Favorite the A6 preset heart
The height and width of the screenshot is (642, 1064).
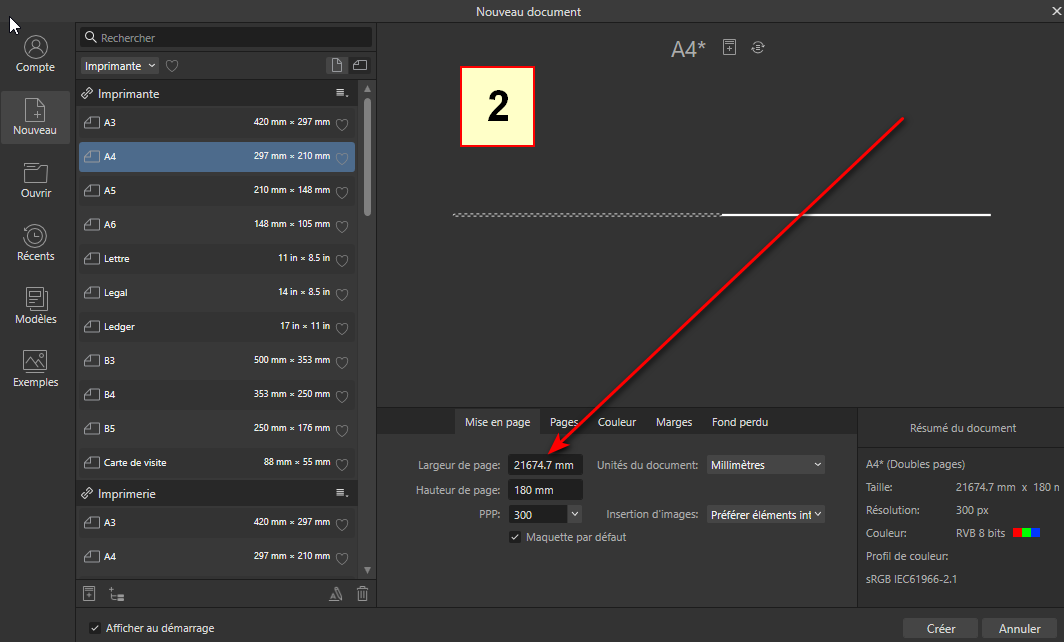[342, 226]
